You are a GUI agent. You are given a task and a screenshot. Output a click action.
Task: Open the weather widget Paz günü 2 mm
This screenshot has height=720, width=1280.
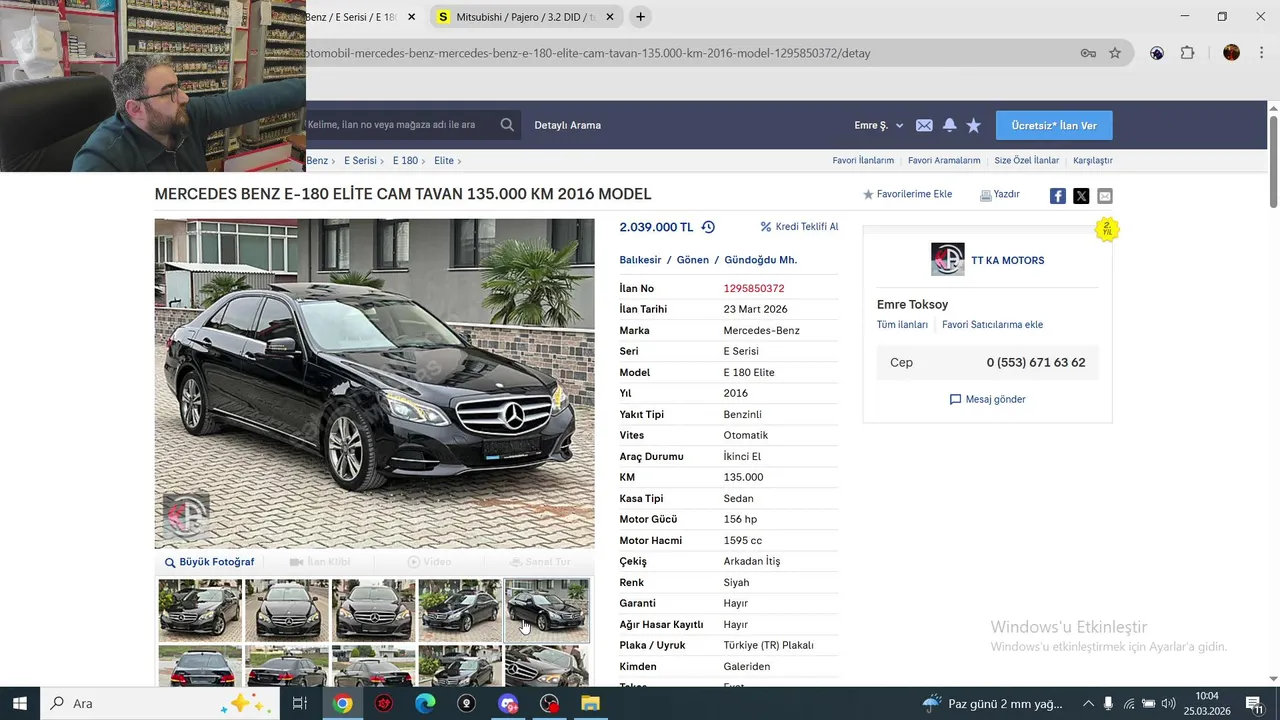coord(992,703)
